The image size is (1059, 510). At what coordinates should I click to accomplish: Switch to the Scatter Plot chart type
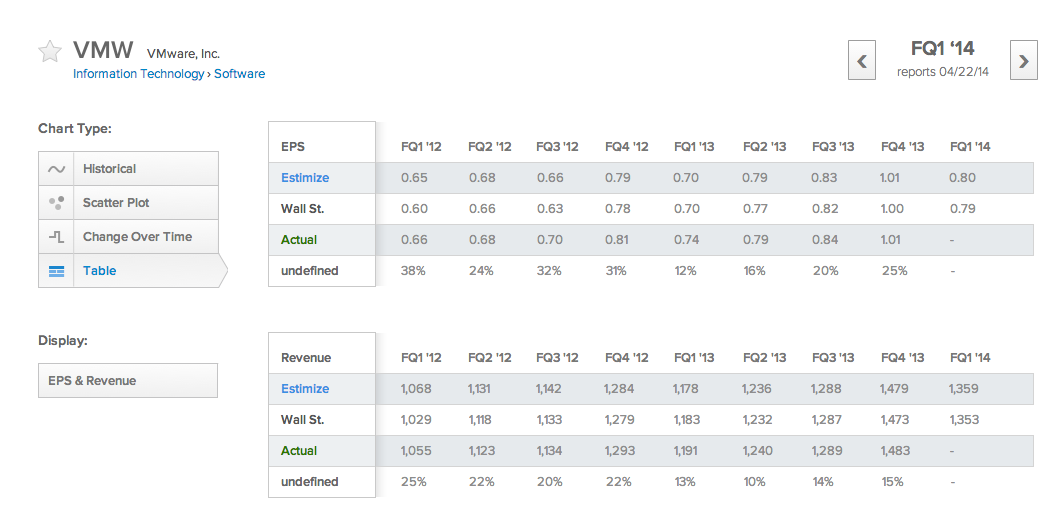tap(128, 203)
